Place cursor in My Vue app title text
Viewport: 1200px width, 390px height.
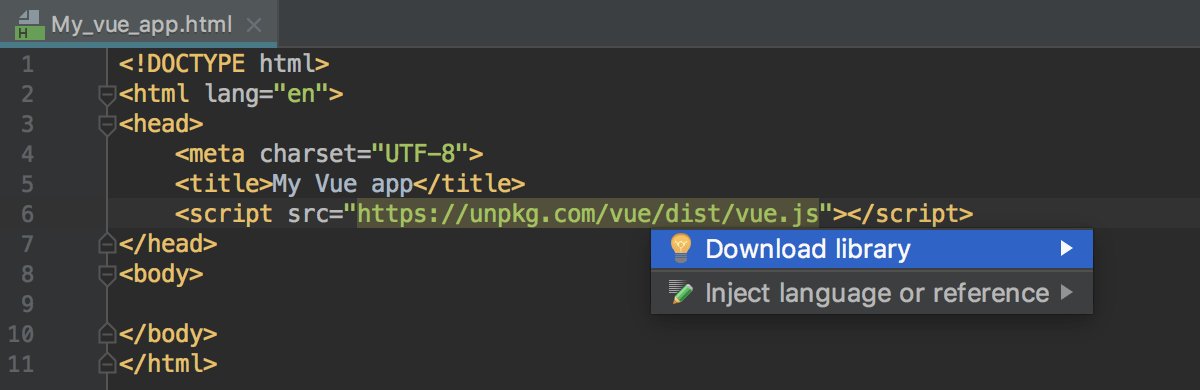[343, 184]
